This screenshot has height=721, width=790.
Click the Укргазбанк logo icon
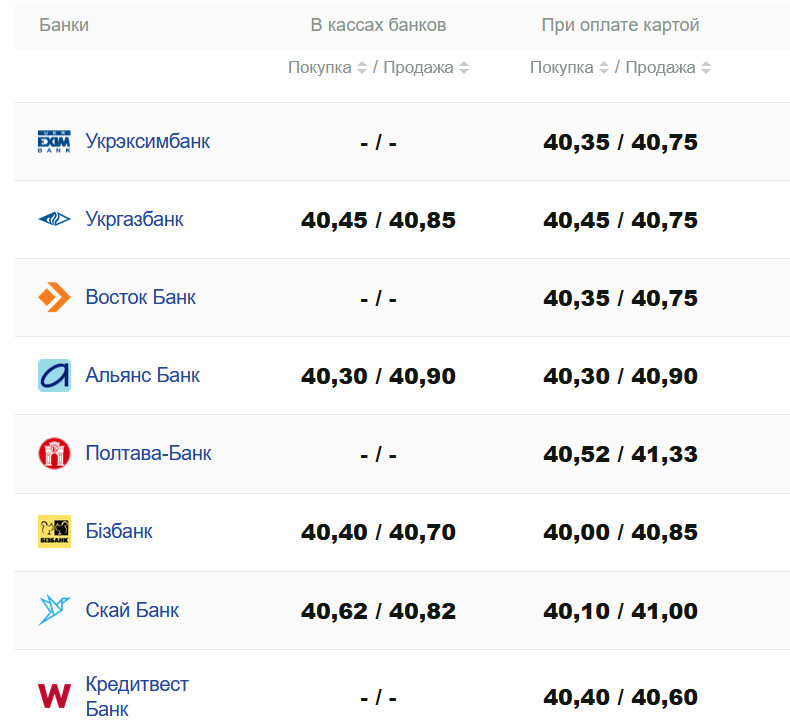click(x=54, y=219)
